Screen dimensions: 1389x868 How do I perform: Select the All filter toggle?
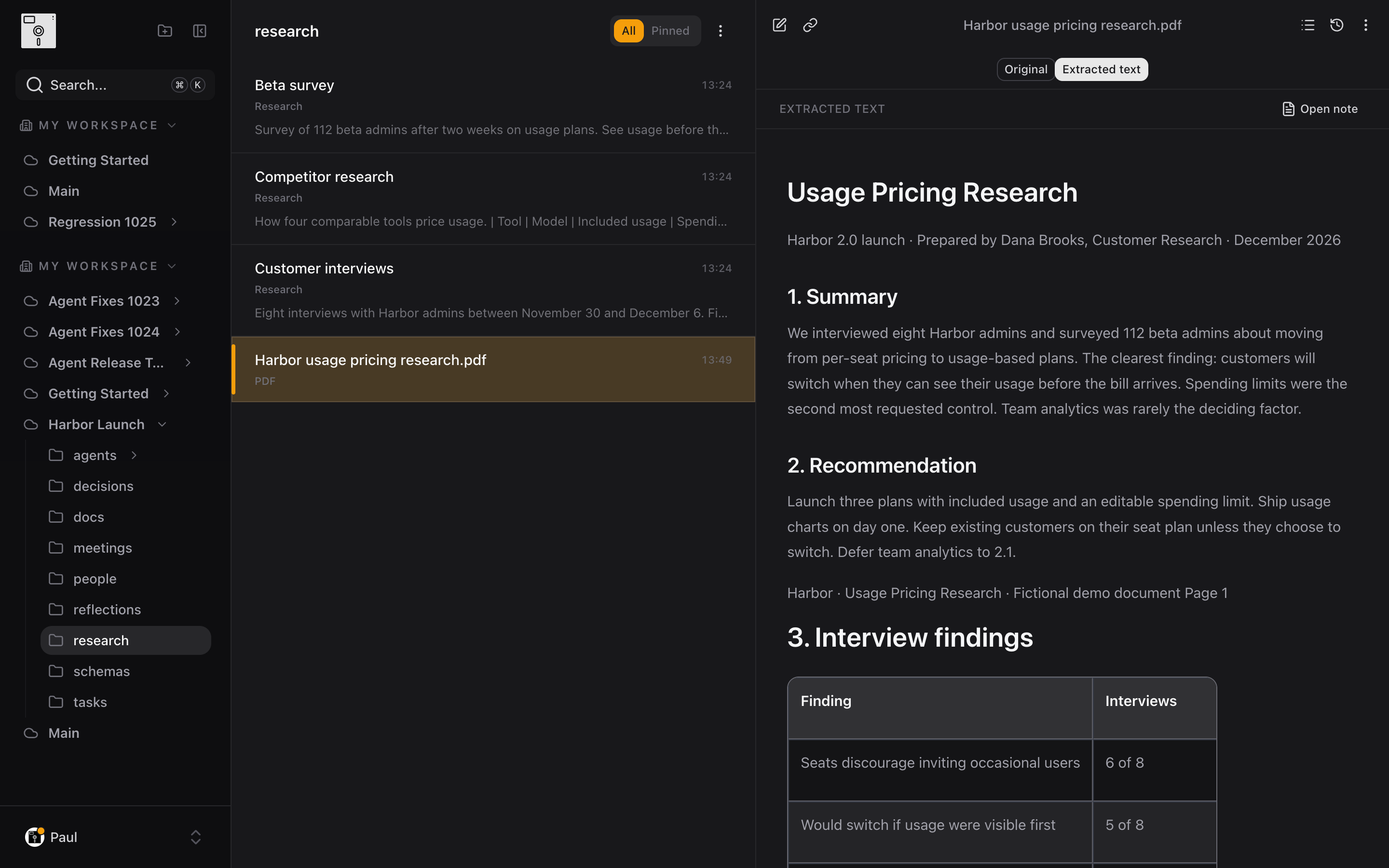coord(628,31)
